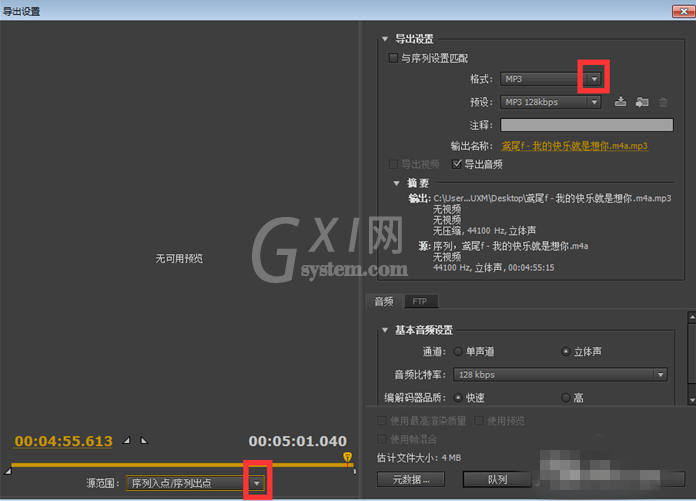Toggle the Export Audio checkbox

457,164
